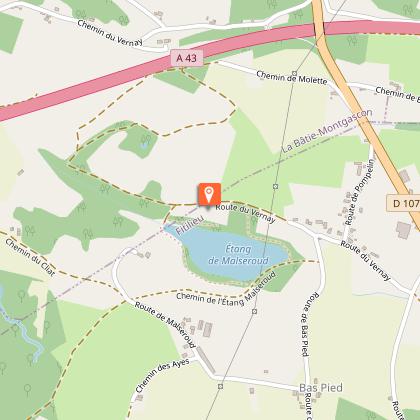The image size is (420, 420).
Task: Select the Bas Pied locality label
Action: (321, 388)
